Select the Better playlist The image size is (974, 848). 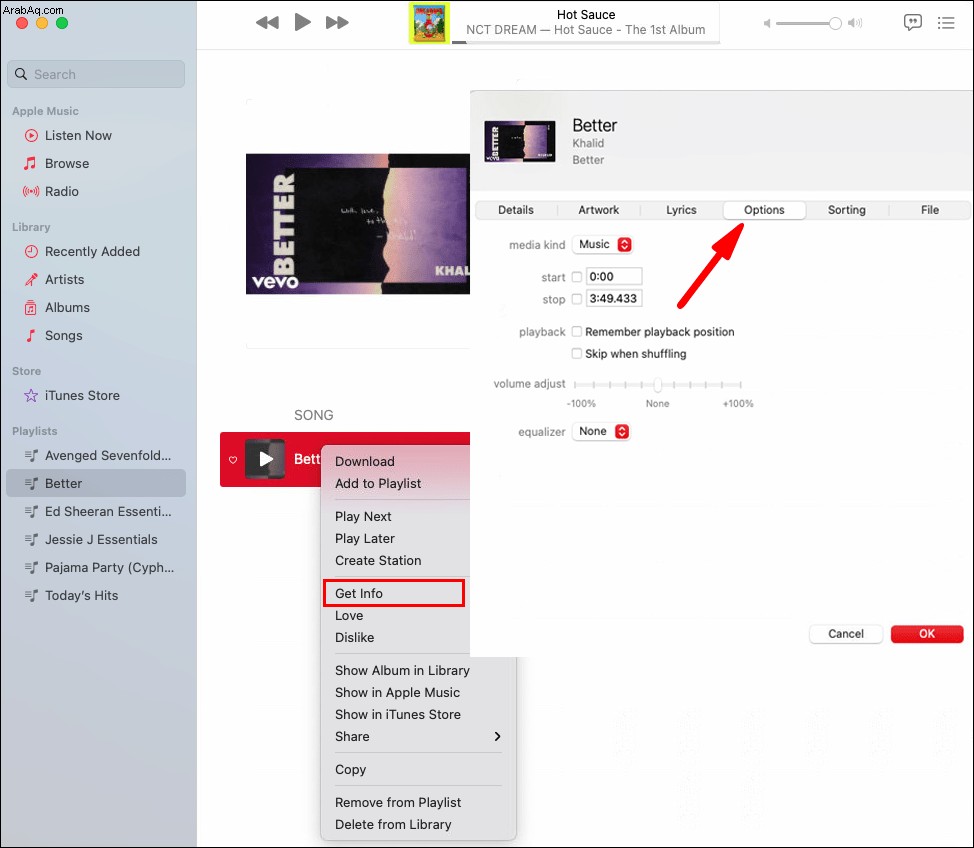pos(96,483)
